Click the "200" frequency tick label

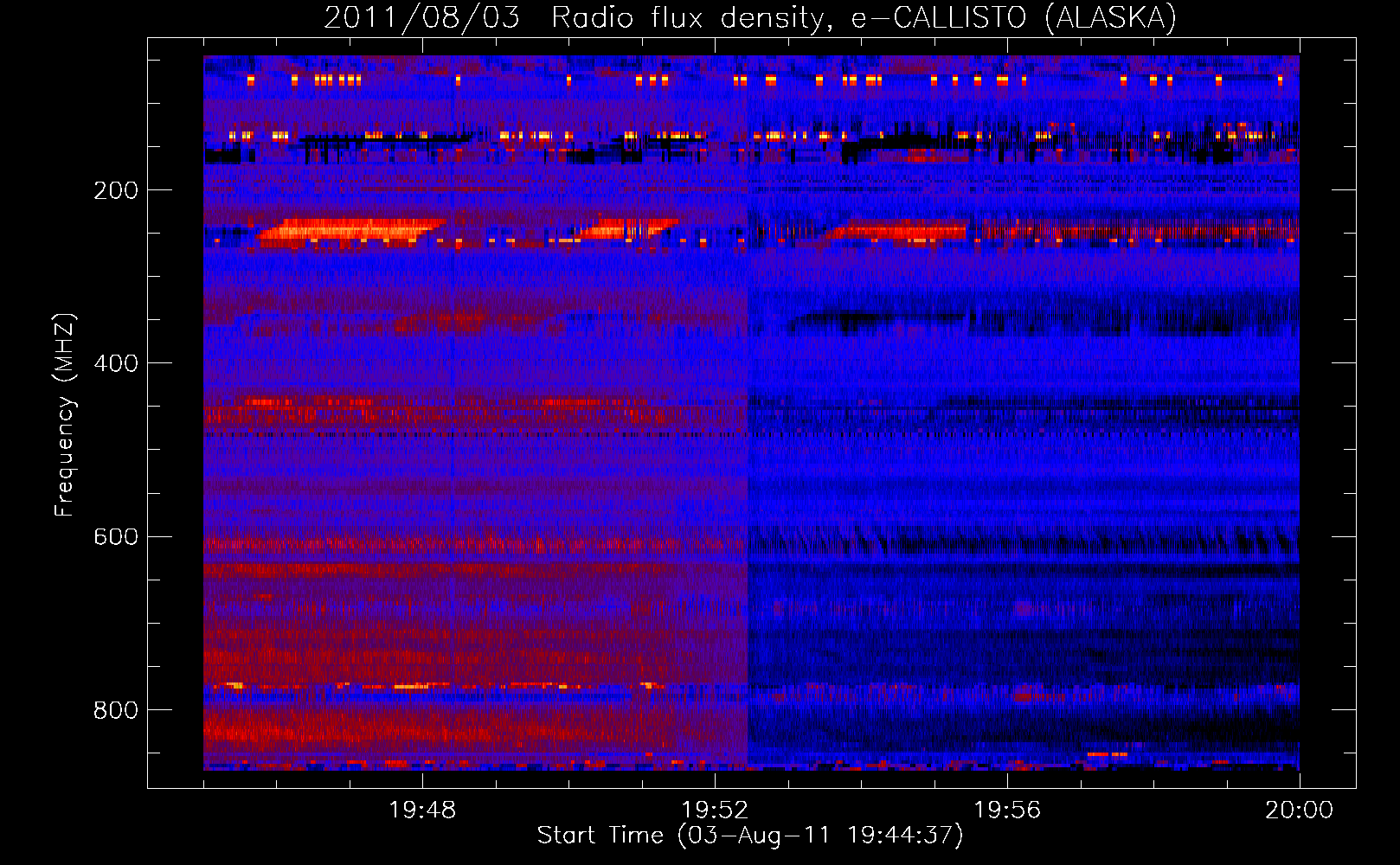click(116, 190)
